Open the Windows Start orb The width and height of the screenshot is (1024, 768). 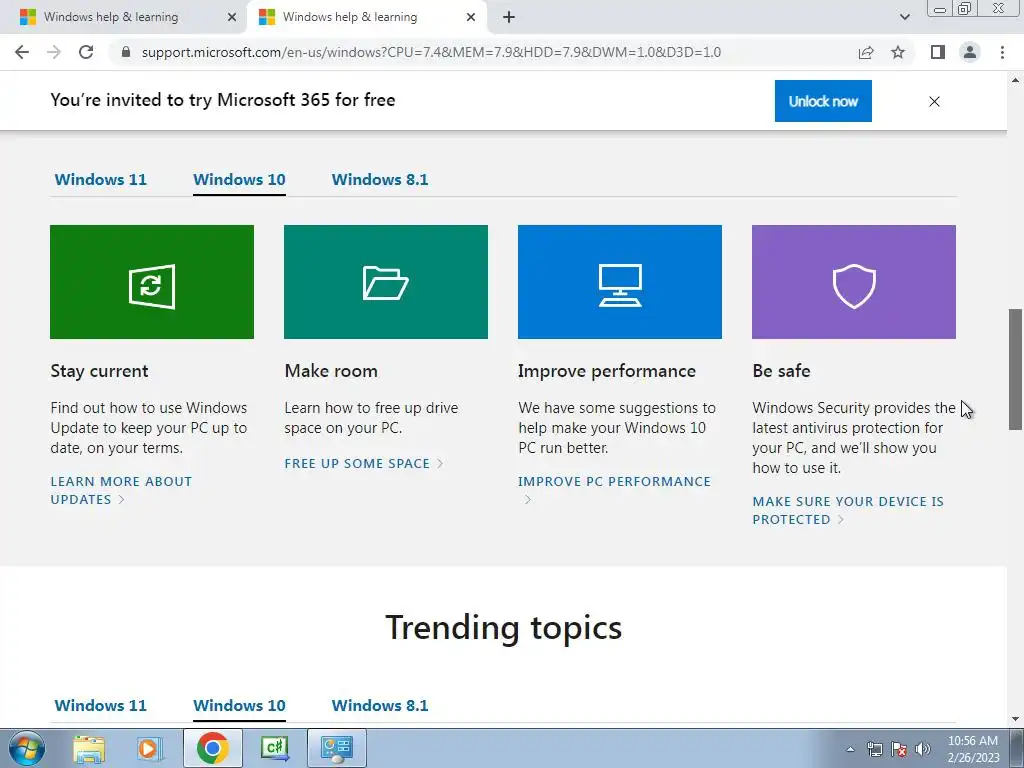click(26, 748)
